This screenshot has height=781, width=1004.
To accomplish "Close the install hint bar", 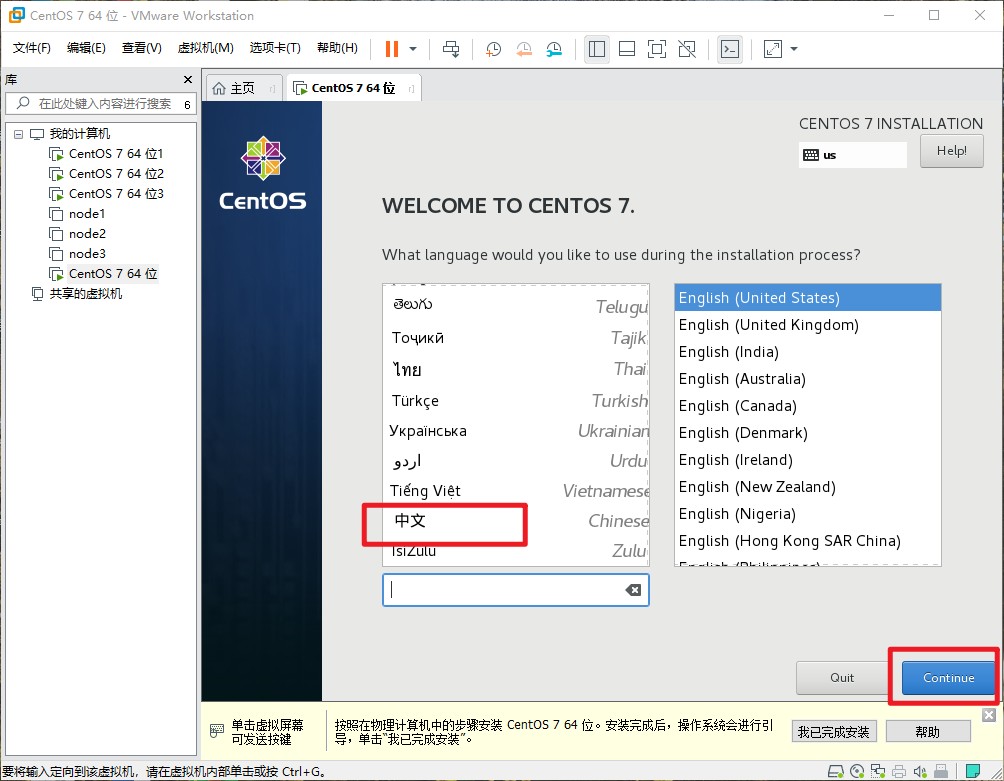I will pyautogui.click(x=989, y=715).
